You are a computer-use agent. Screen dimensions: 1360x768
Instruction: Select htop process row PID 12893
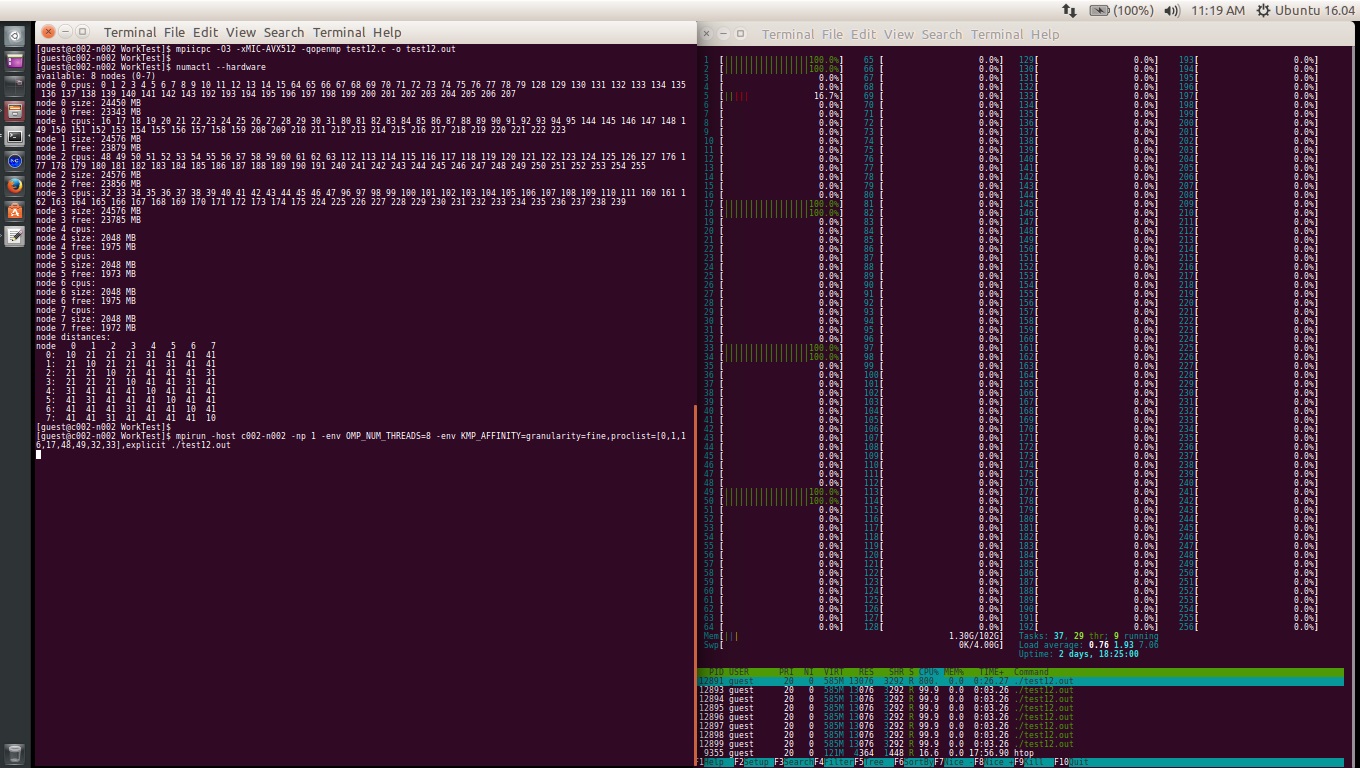pos(1021,690)
